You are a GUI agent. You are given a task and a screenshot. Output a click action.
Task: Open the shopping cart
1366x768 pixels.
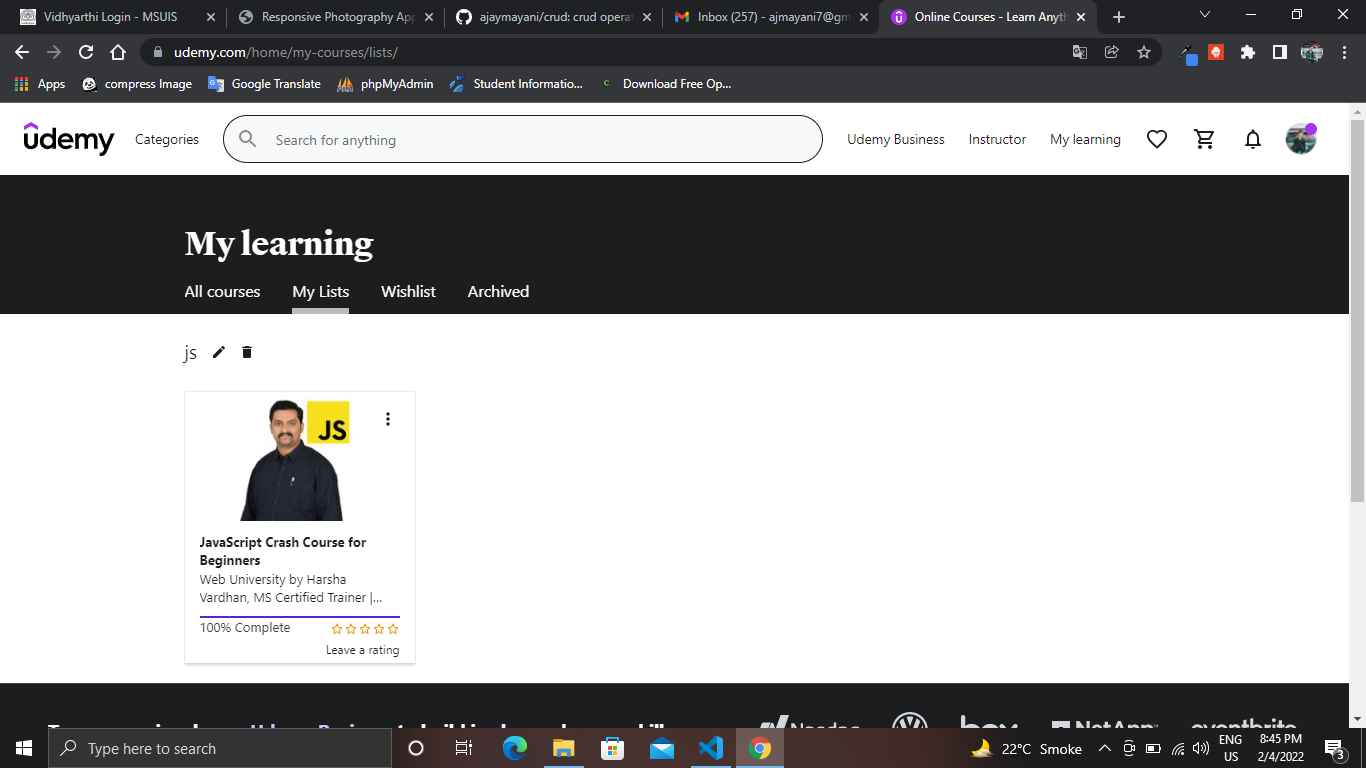(x=1205, y=140)
